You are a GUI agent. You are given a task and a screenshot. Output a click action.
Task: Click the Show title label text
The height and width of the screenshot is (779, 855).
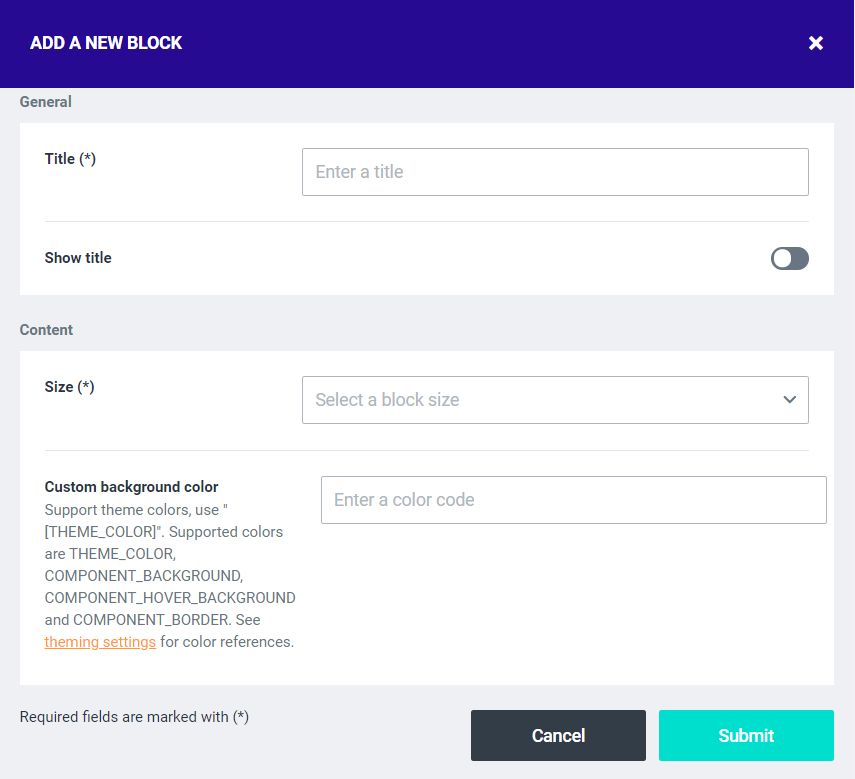[x=78, y=258]
